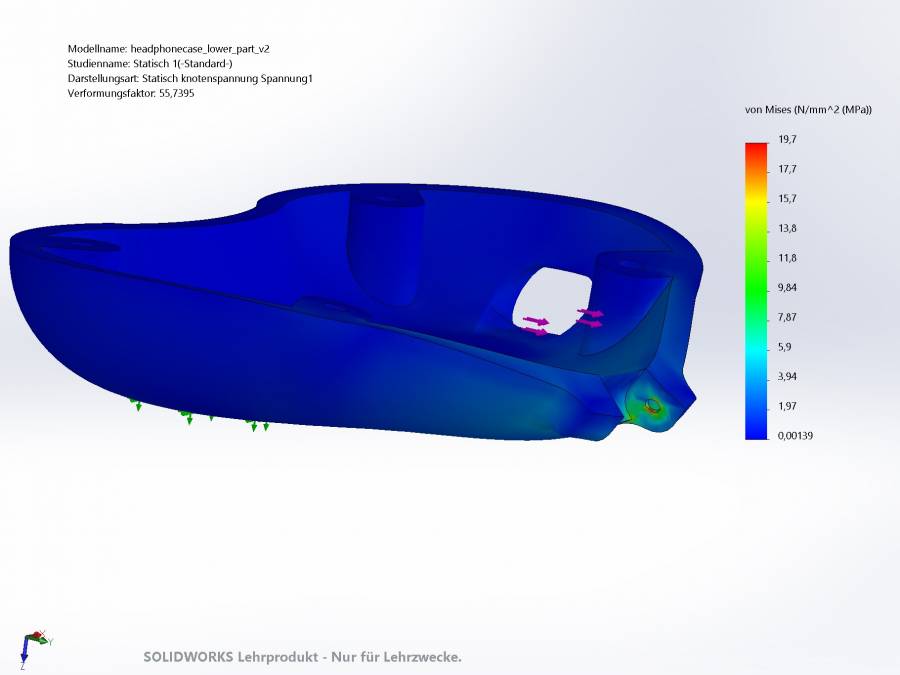
Task: Click the red top of the color legend
Action: 755,148
